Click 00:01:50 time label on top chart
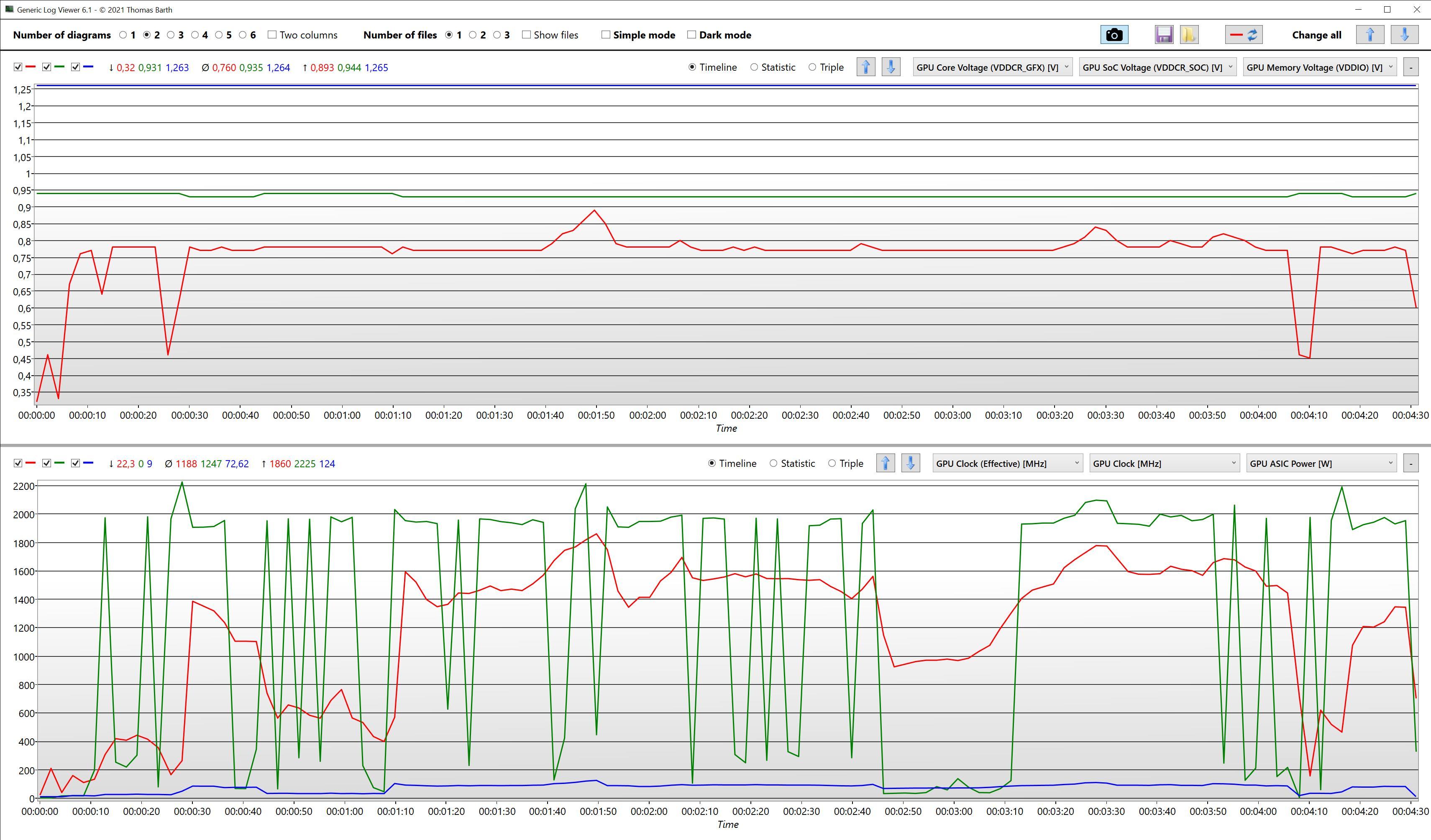 [x=596, y=415]
